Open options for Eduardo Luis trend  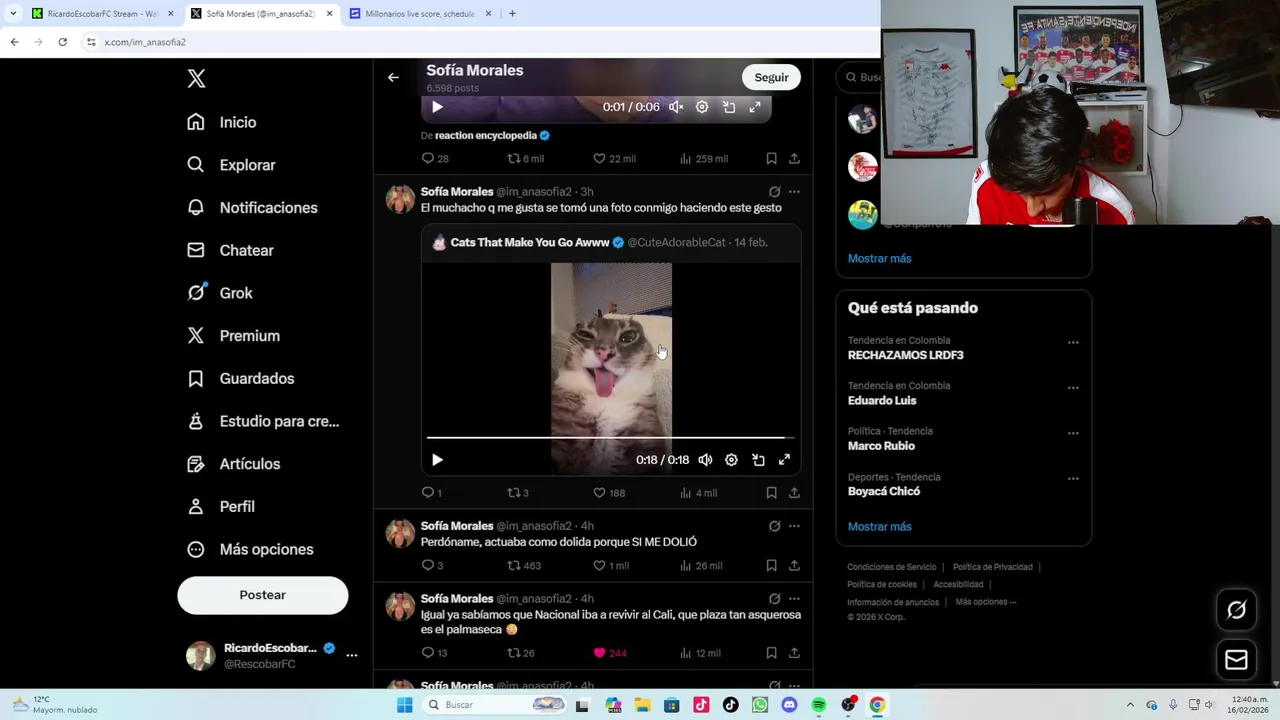click(x=1073, y=388)
